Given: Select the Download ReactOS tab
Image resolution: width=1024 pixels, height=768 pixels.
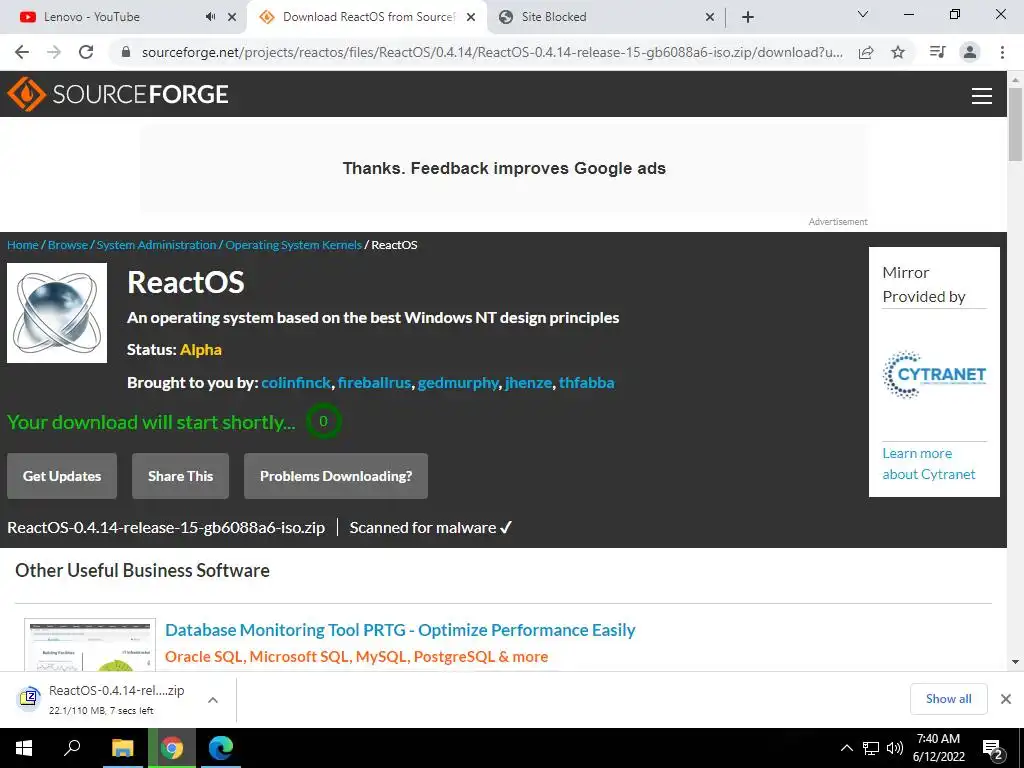Looking at the screenshot, I should click(x=369, y=17).
